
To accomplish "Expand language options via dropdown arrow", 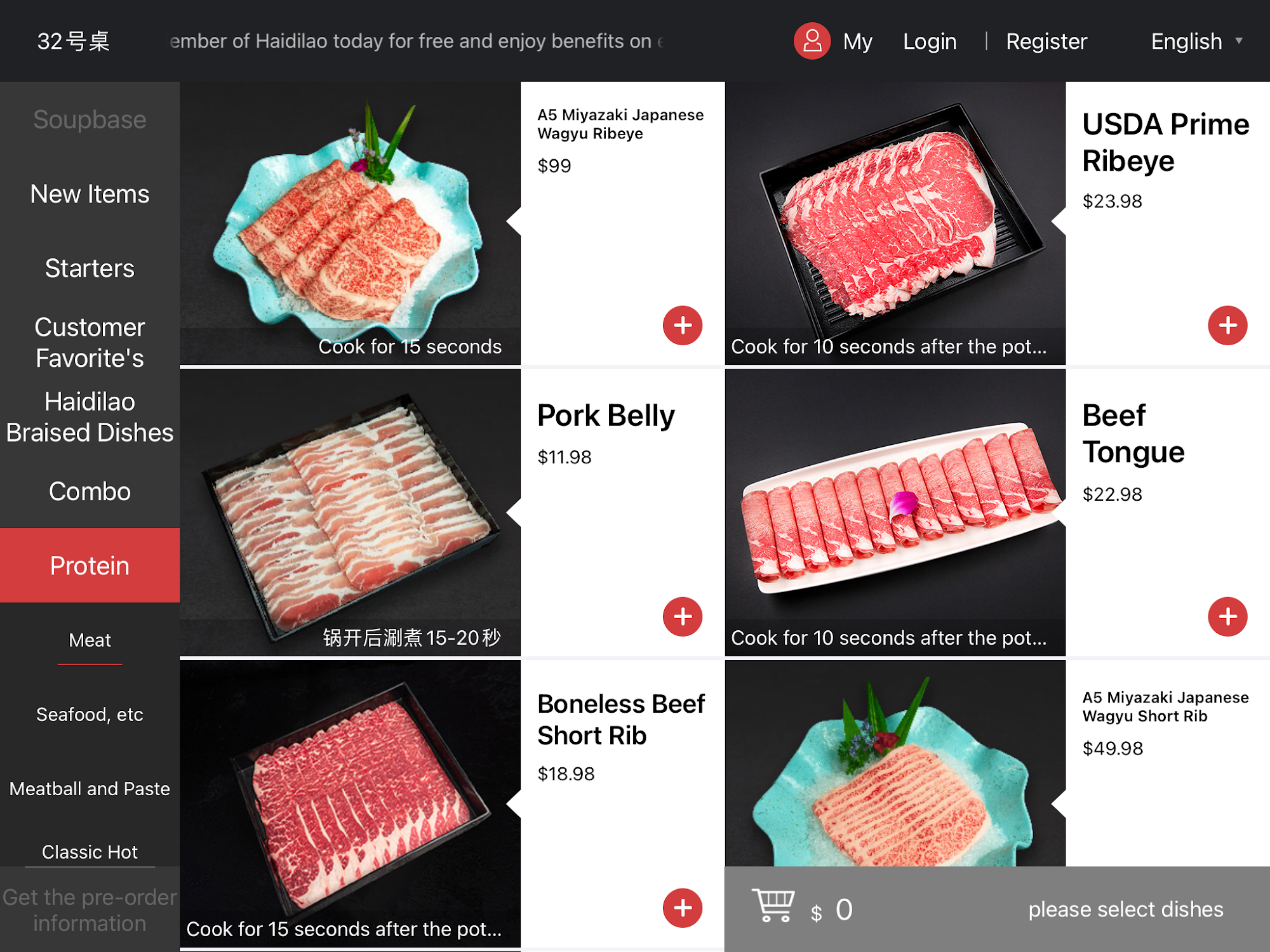I will click(1239, 41).
